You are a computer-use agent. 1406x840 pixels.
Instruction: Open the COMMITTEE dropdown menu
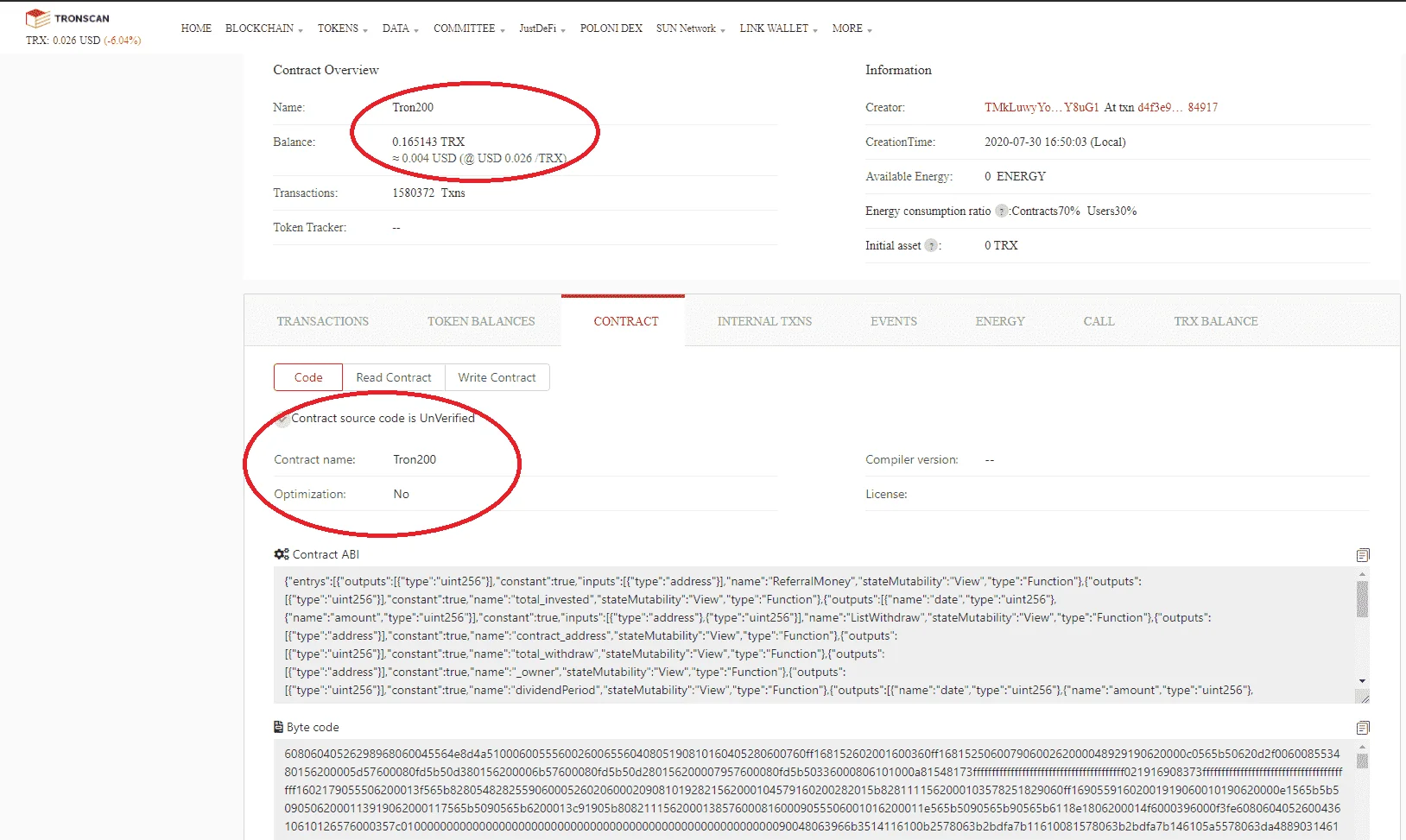469,28
